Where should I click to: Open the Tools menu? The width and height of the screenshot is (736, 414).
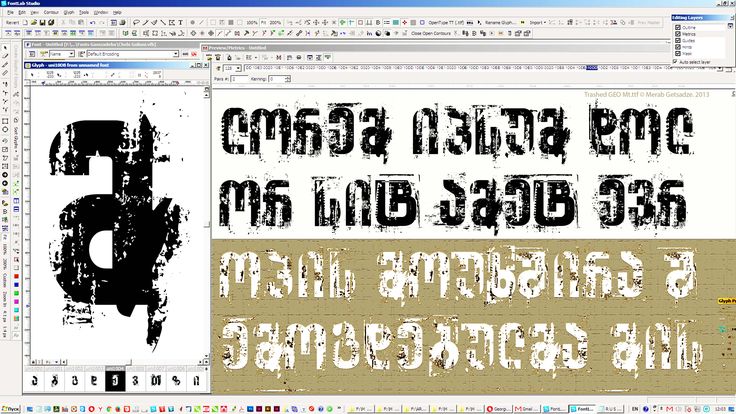click(x=84, y=12)
